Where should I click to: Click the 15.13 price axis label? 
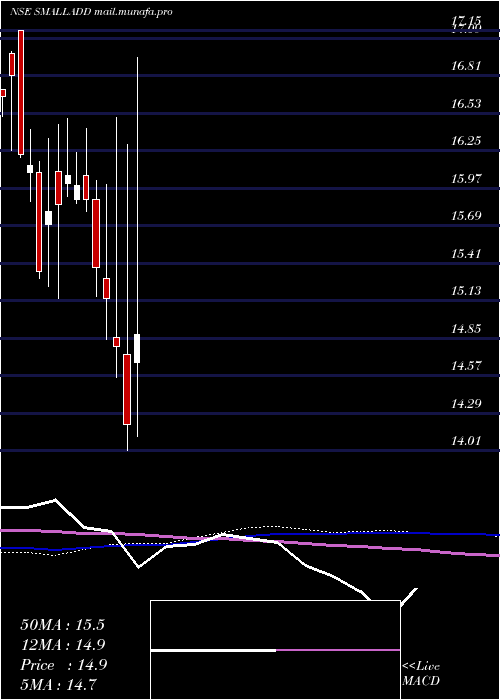click(466, 291)
